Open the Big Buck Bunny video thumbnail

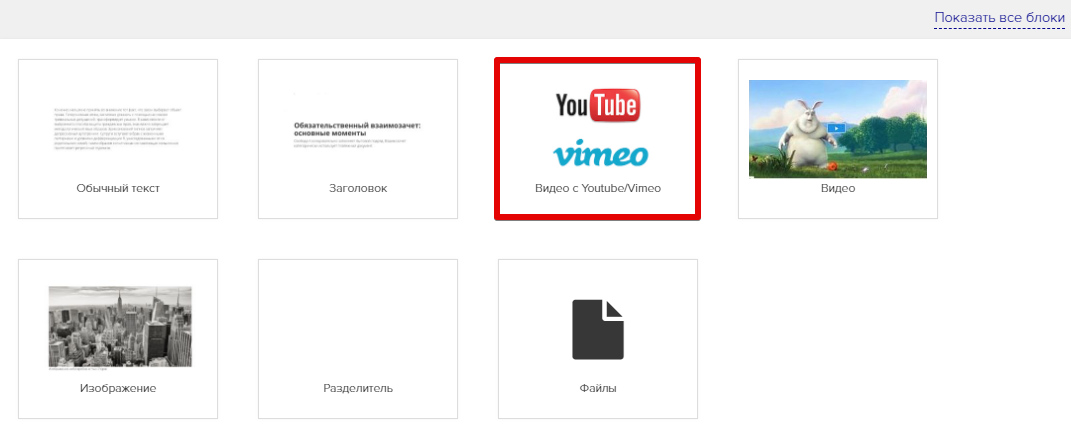(x=838, y=129)
